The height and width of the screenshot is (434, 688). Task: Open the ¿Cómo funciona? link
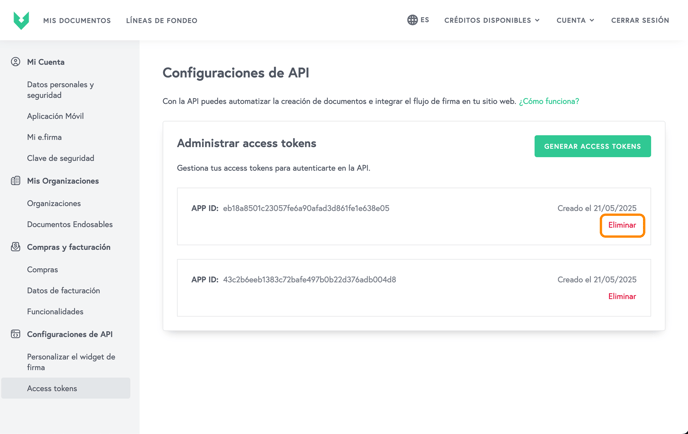click(x=548, y=101)
